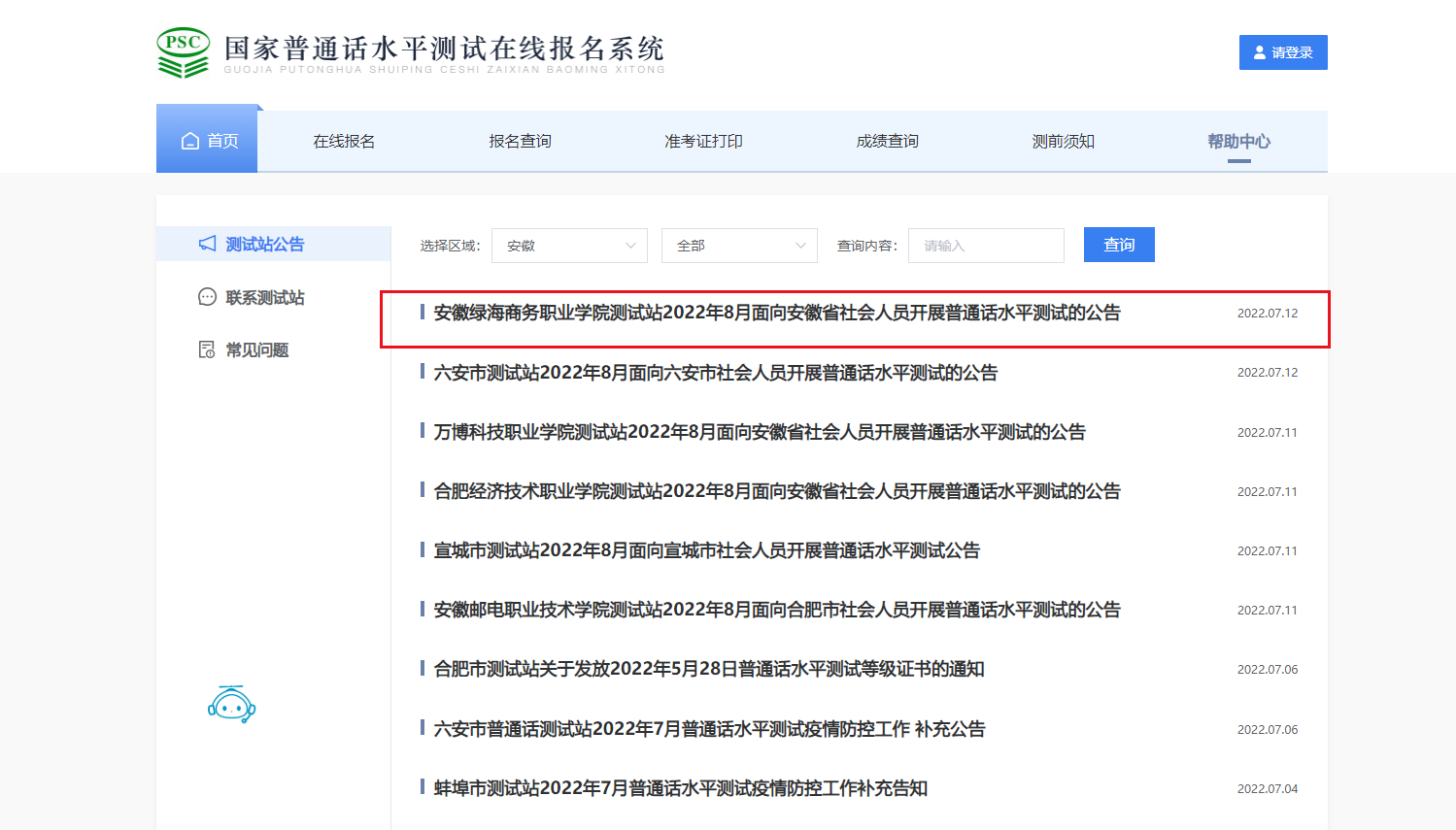Click the 2022.07.12 date of 六安市测试站 row
The image size is (1456, 830).
point(1268,373)
